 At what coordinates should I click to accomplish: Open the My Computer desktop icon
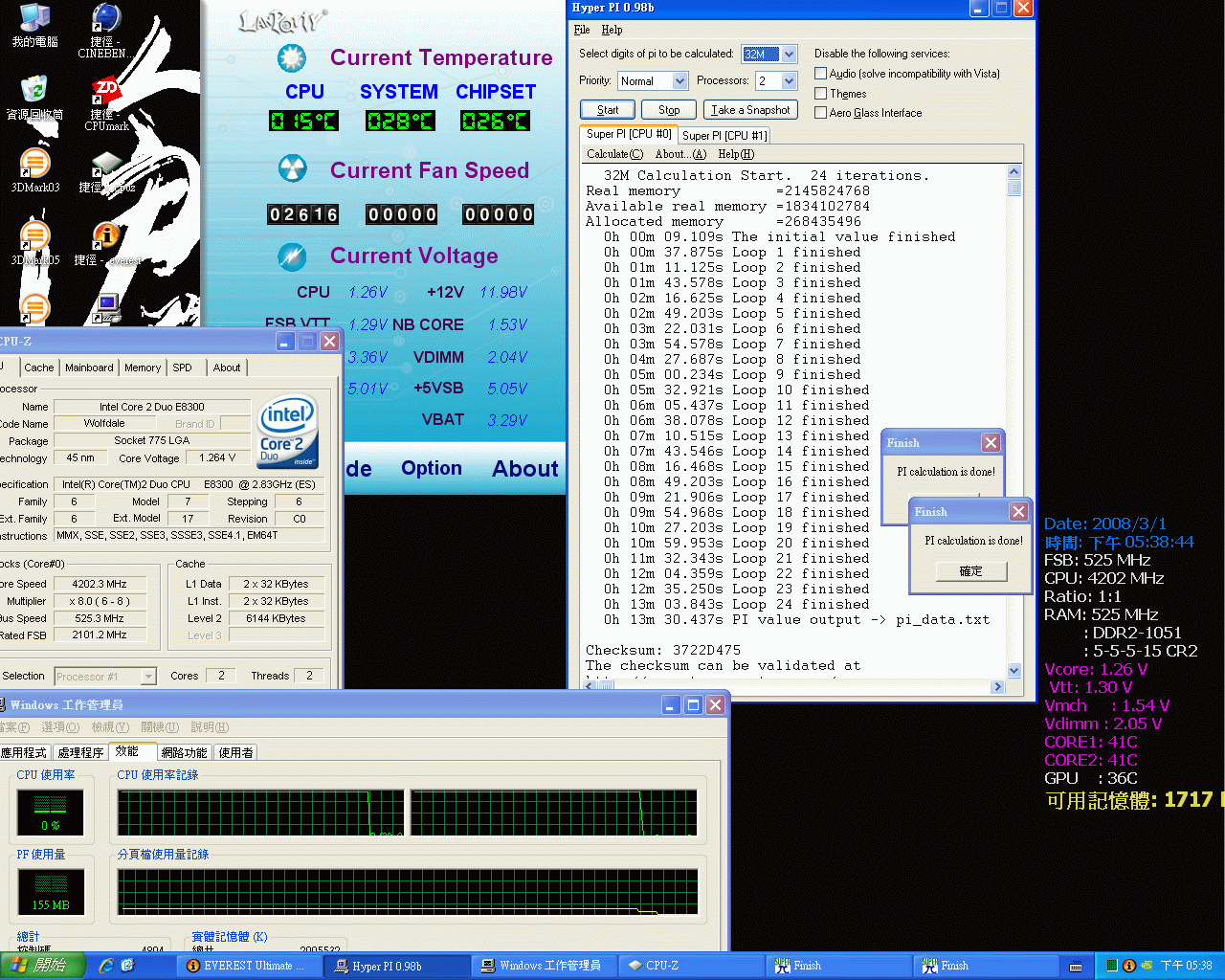(34, 25)
